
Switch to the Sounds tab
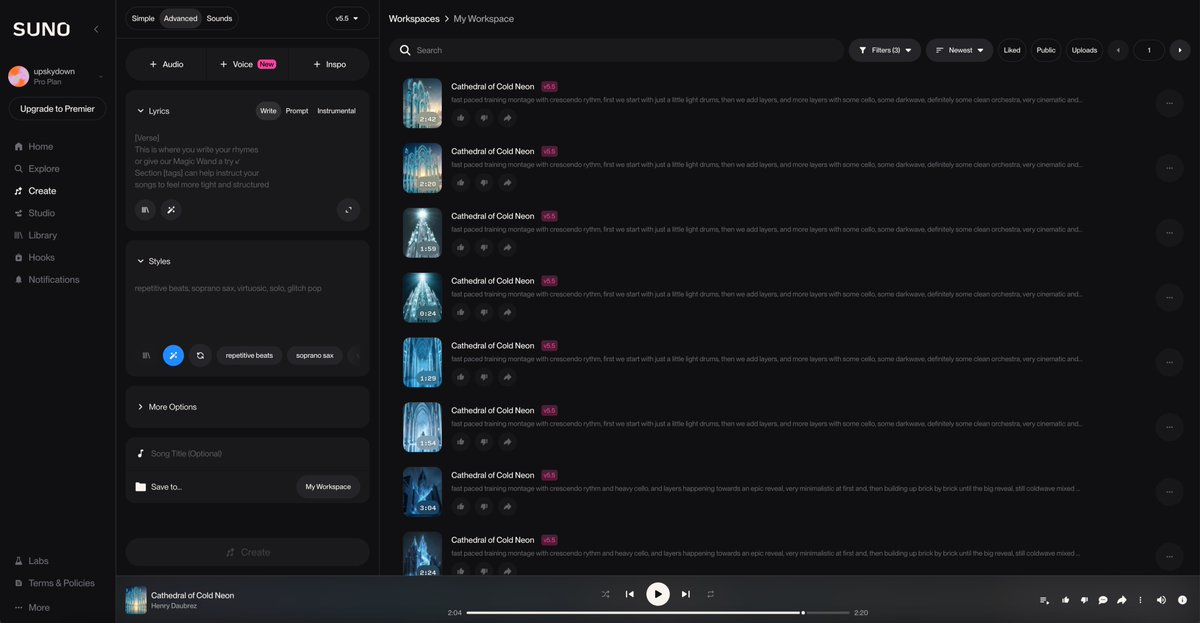219,18
